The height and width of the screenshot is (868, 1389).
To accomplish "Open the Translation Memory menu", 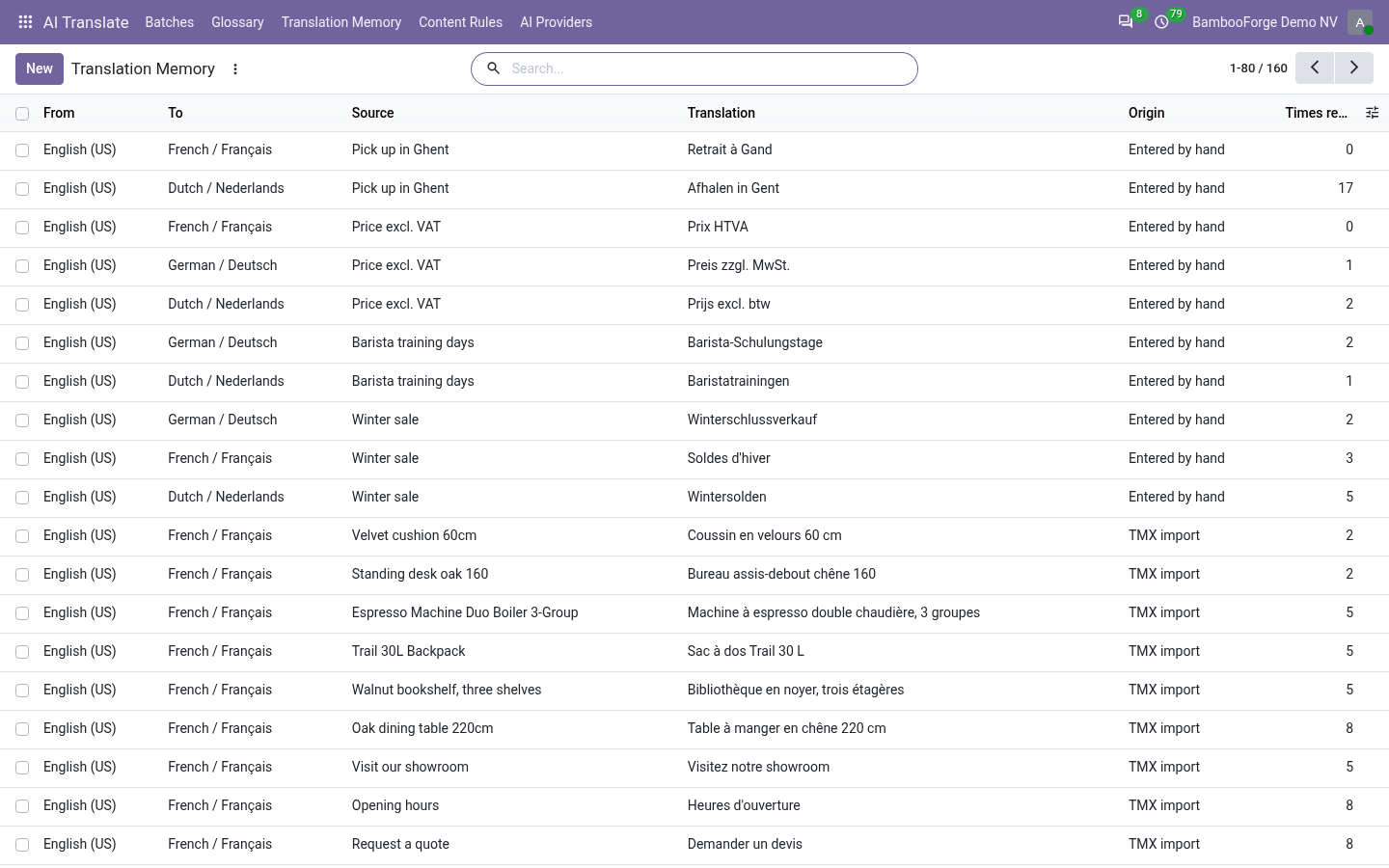I will [341, 22].
